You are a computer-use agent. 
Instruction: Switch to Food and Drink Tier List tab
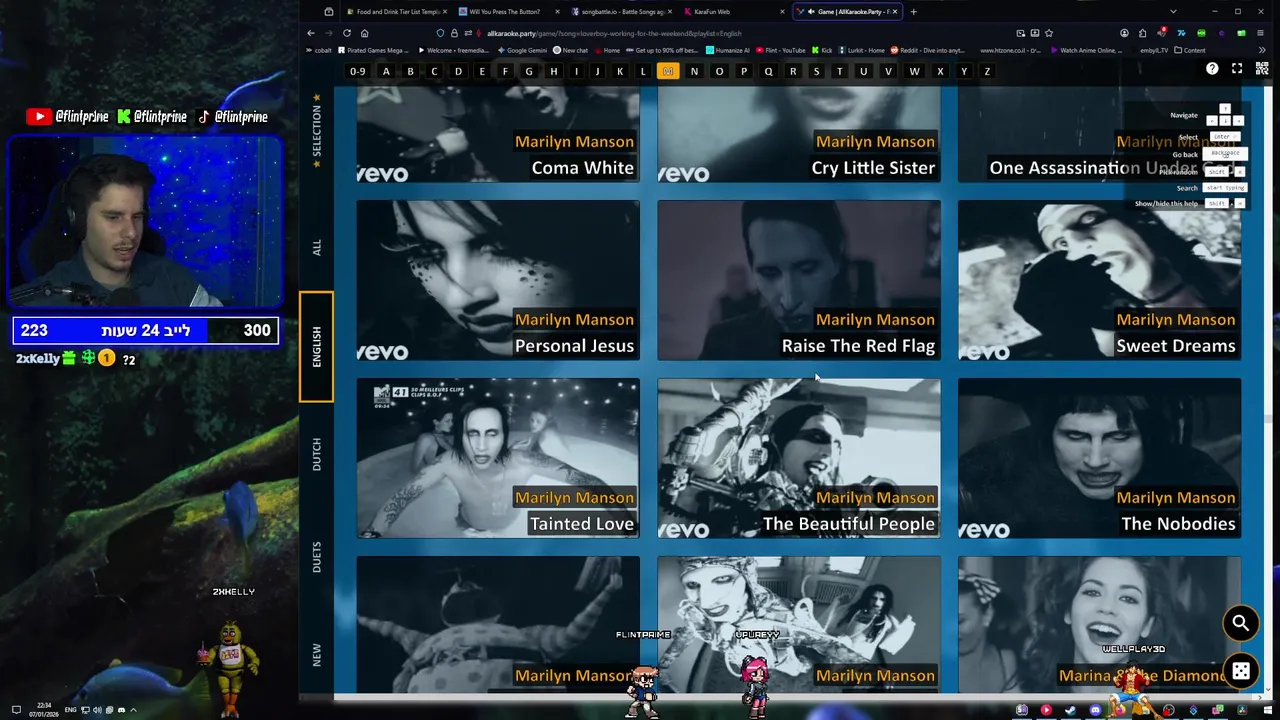click(397, 11)
